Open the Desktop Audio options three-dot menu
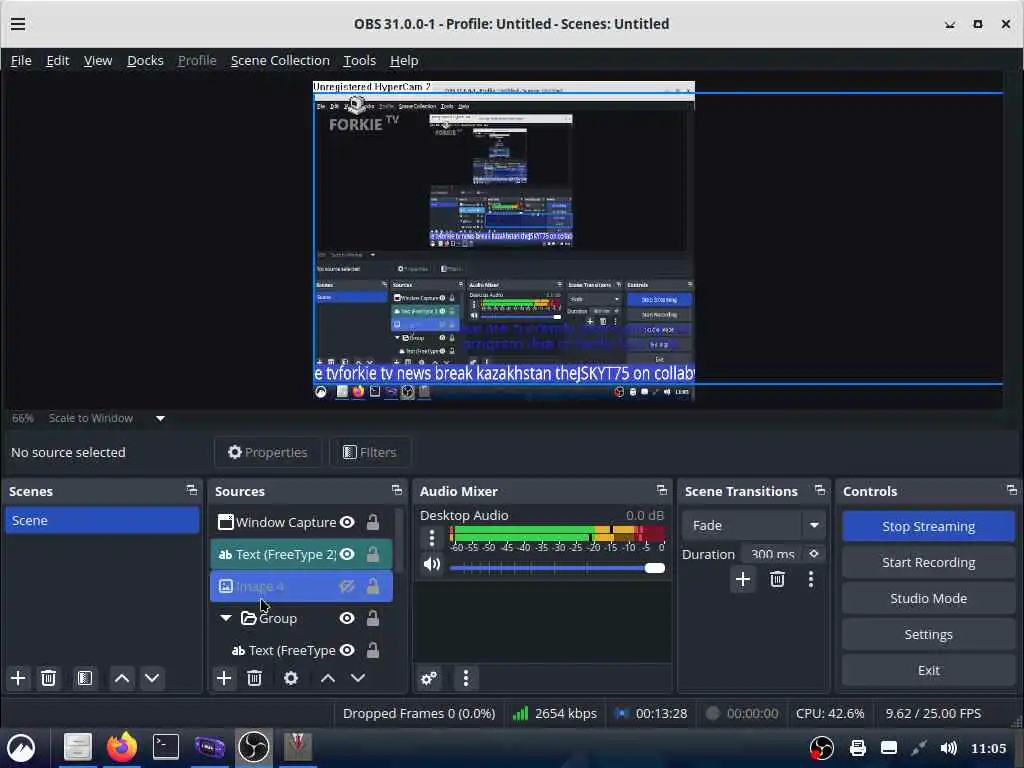 432,538
